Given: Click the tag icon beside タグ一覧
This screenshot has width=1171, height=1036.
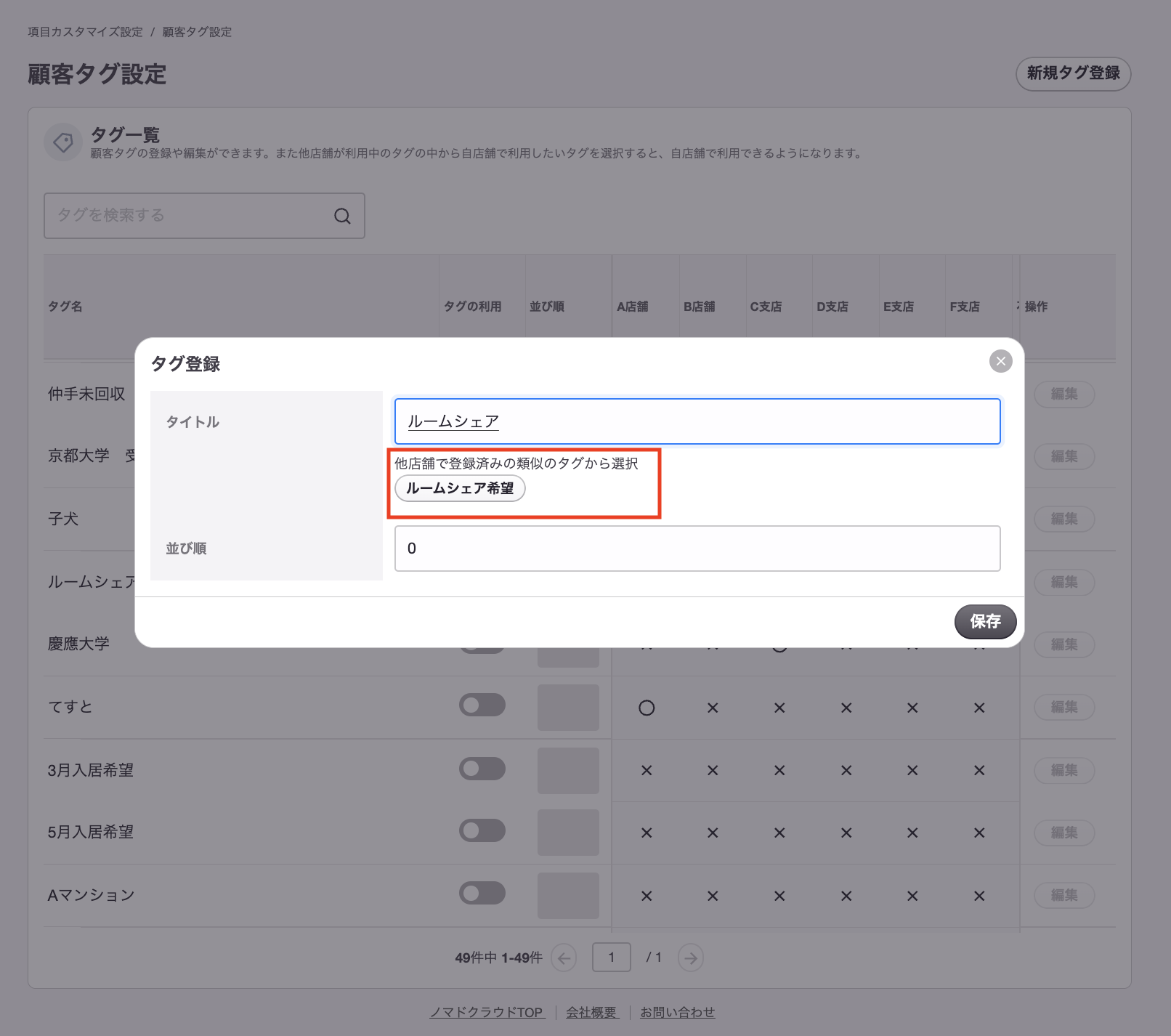Looking at the screenshot, I should 63,142.
